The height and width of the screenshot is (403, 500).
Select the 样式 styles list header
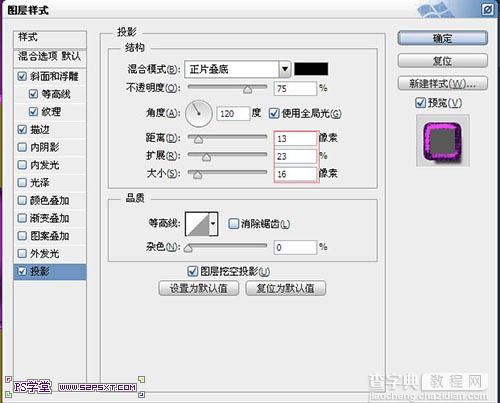pos(50,39)
